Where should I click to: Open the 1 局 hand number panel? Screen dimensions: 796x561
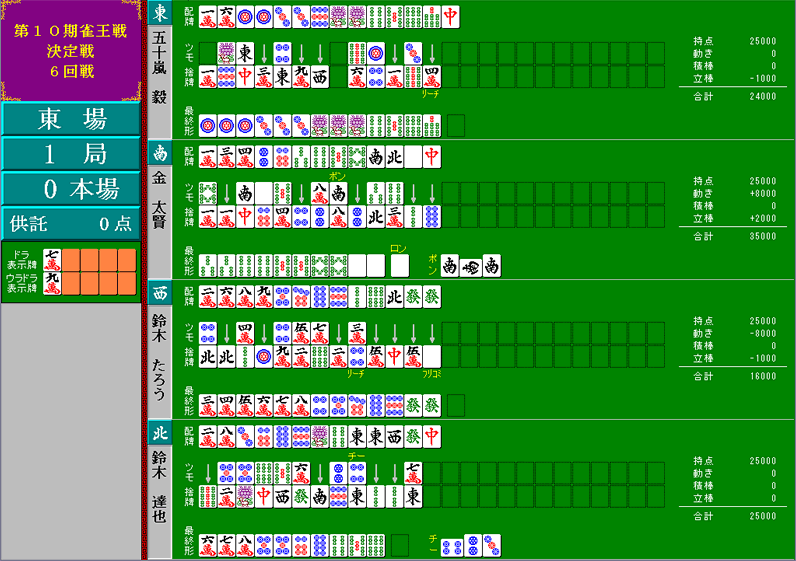click(x=71, y=154)
